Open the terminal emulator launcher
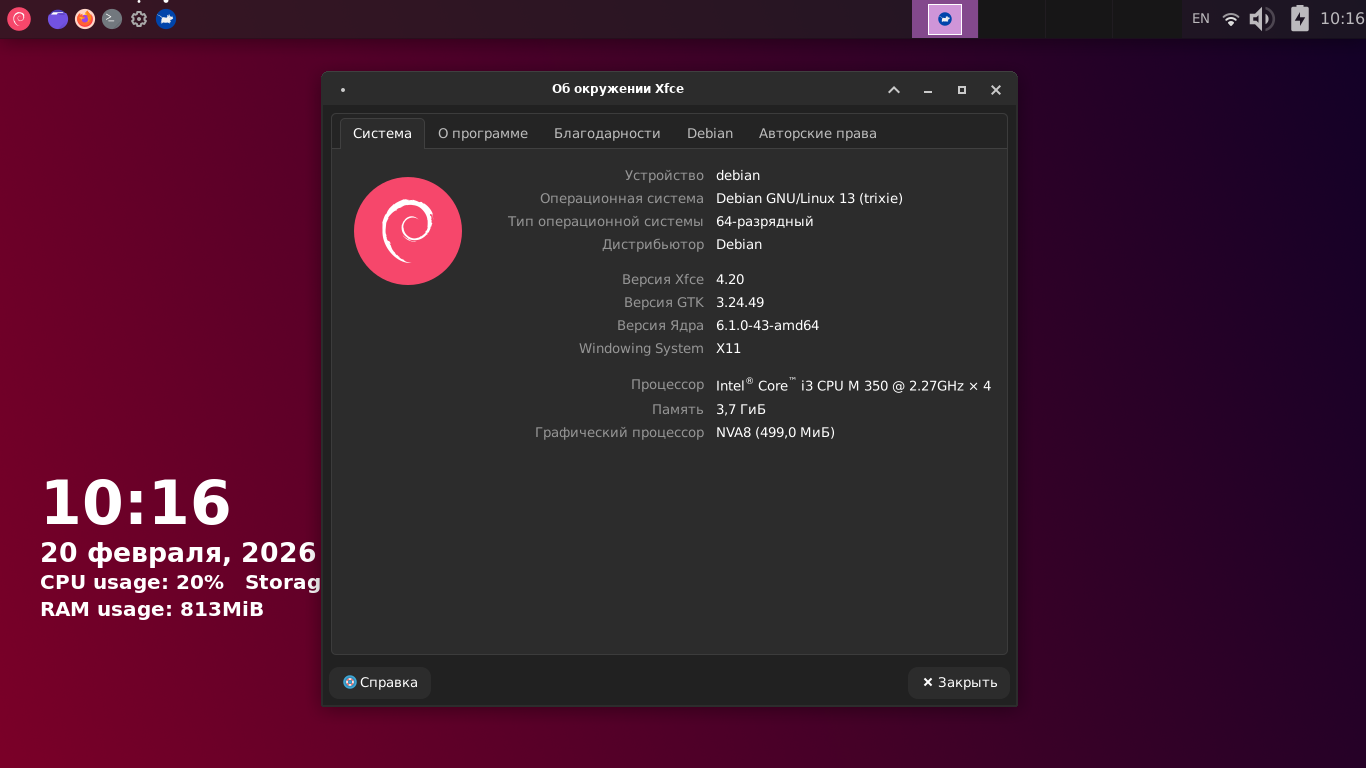Image resolution: width=1366 pixels, height=768 pixels. [x=112, y=19]
